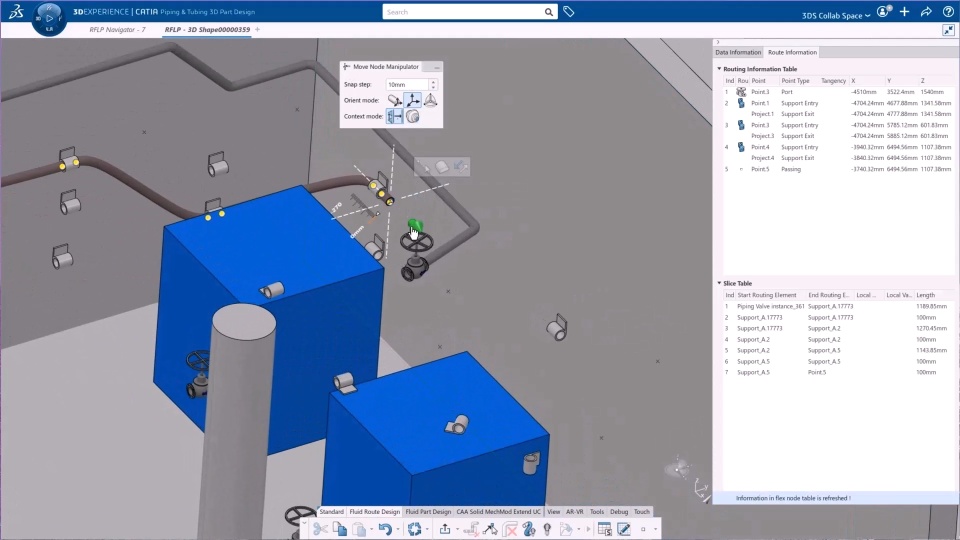Click the edit pencil note icon
Screen dimensions: 960x540
click(x=624, y=529)
